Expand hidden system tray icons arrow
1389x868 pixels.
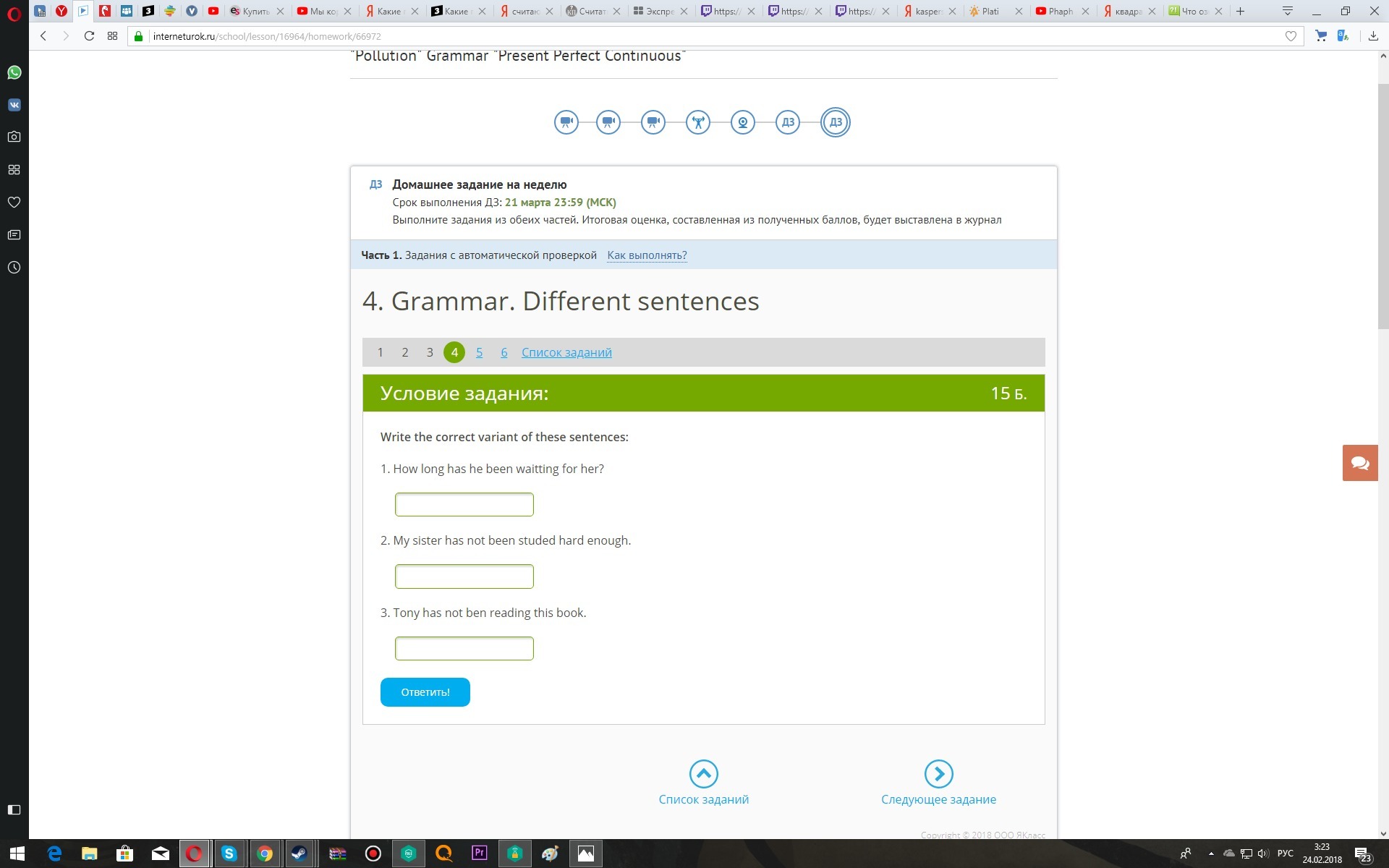pos(1210,854)
